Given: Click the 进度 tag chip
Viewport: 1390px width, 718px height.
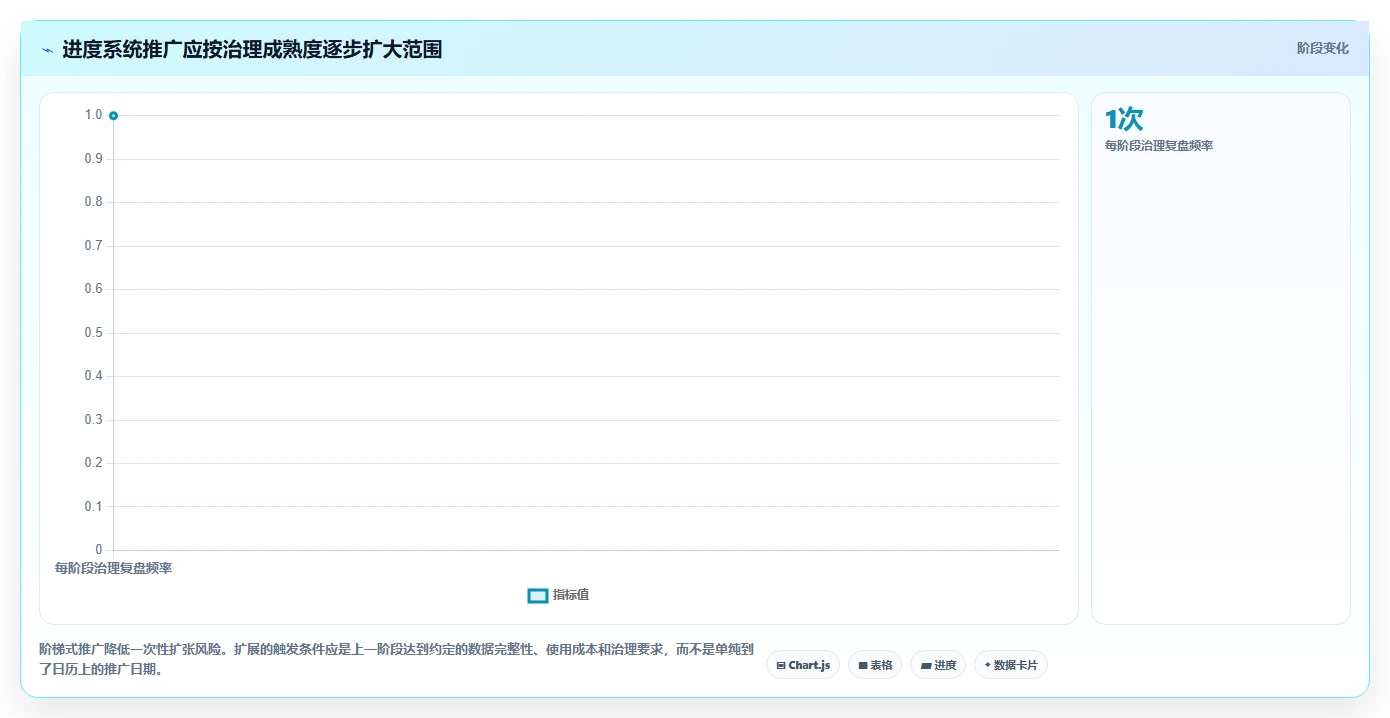Looking at the screenshot, I should tap(938, 665).
